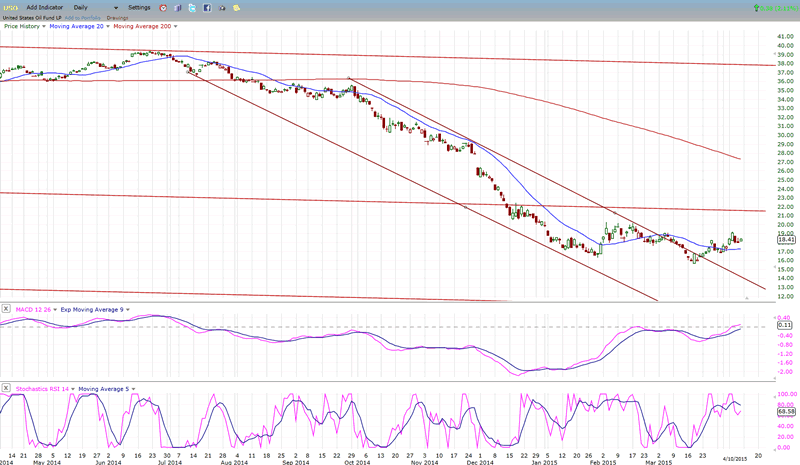Close the Stochastics RSI indicator panel
Viewport: 800px width, 465px height.
[6, 386]
